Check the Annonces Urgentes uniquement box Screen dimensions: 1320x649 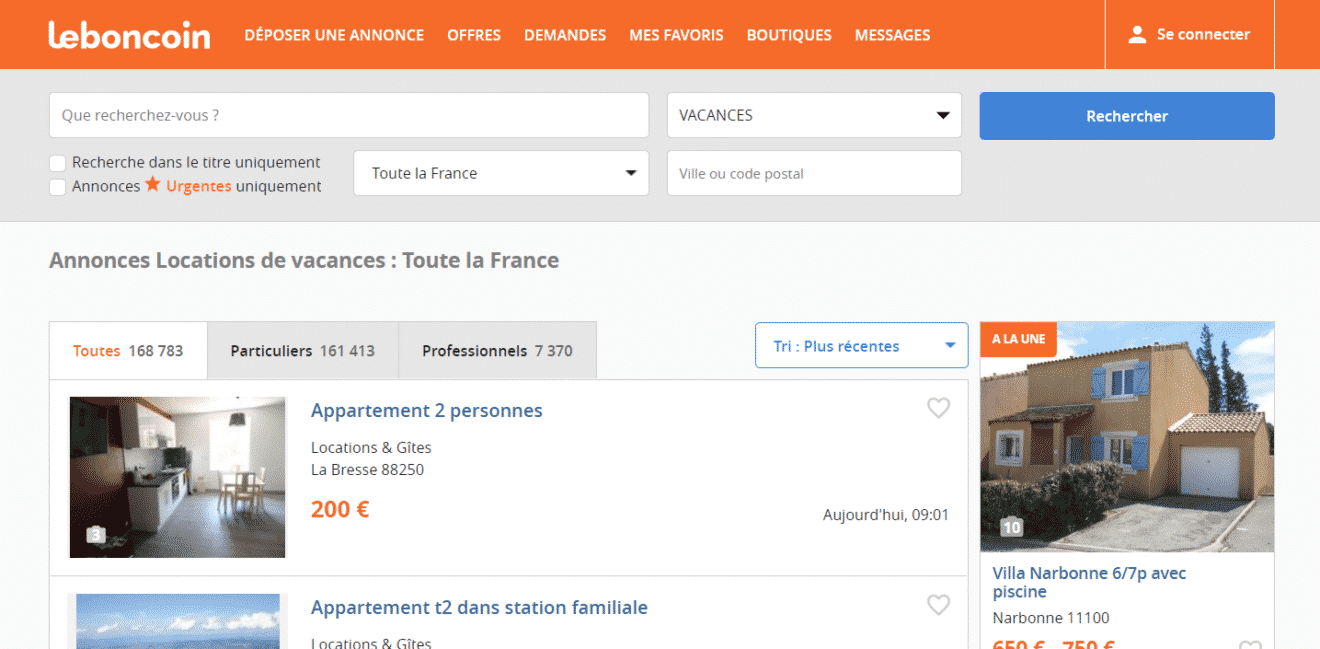point(58,187)
